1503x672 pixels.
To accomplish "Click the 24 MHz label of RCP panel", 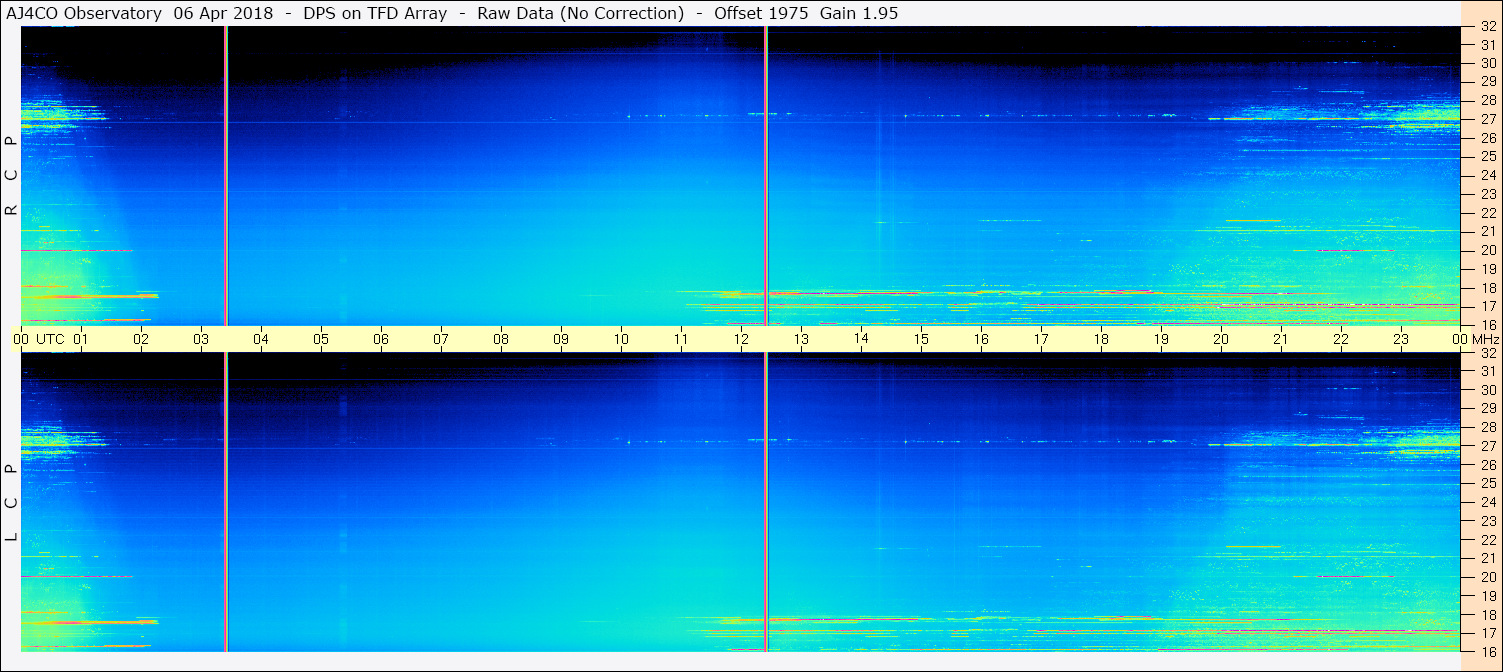I will [1487, 175].
